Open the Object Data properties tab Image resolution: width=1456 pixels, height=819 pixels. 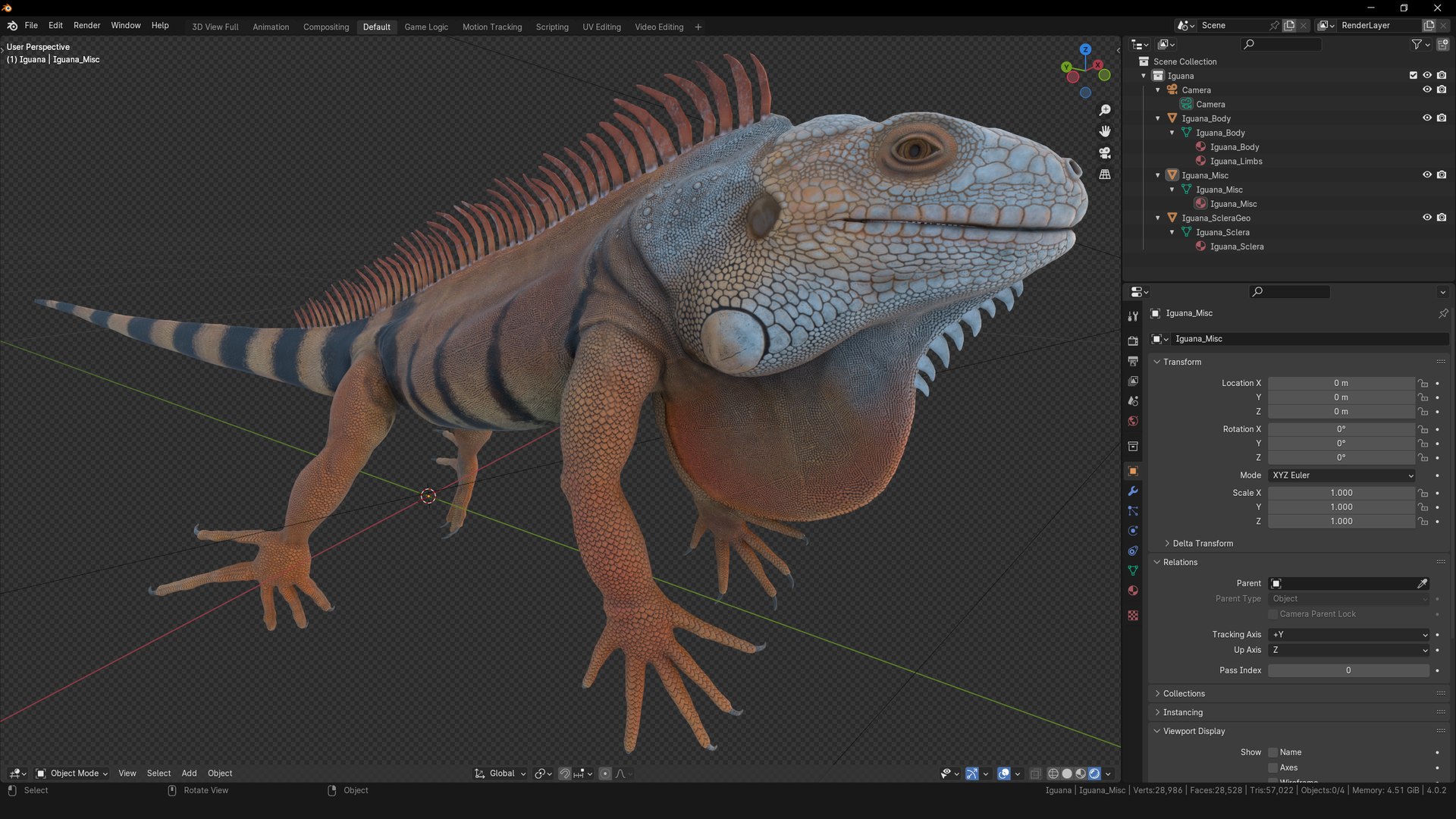click(x=1133, y=570)
